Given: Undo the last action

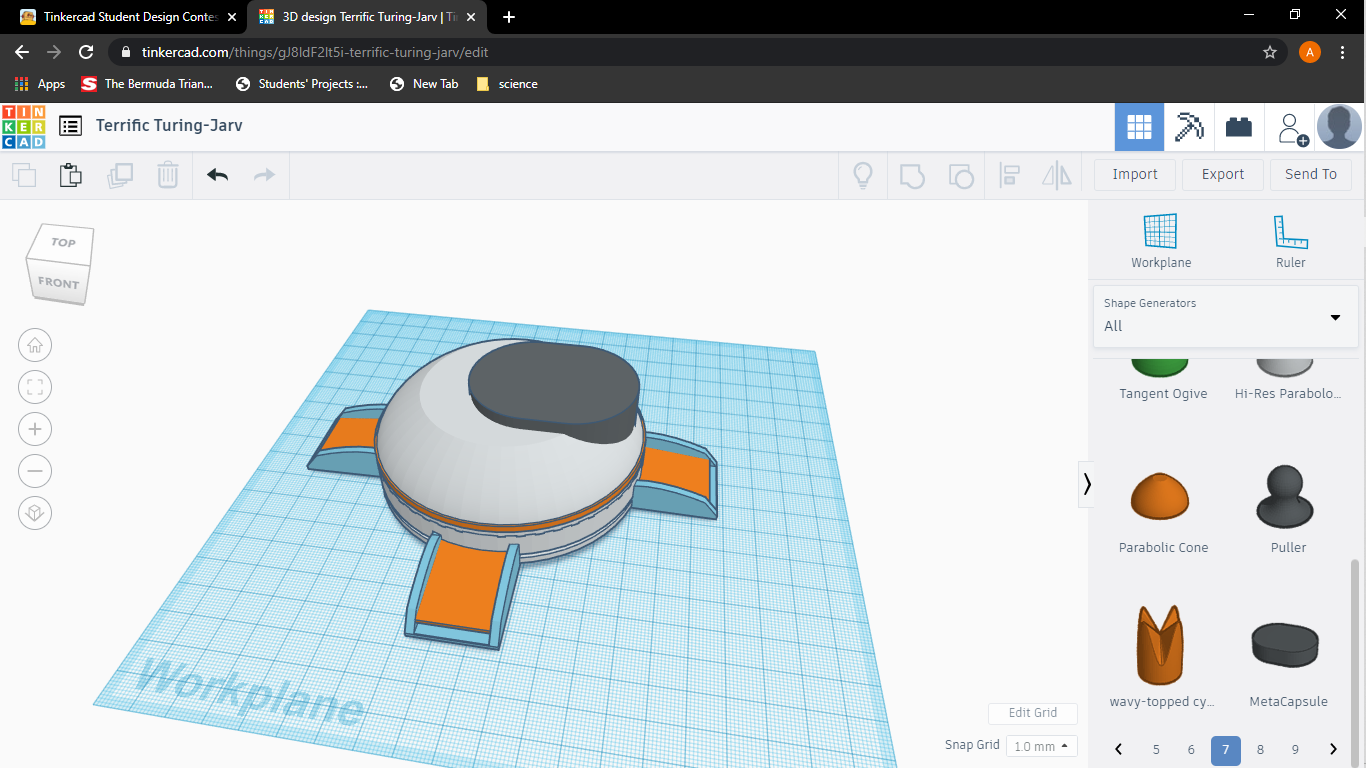Looking at the screenshot, I should 217,175.
